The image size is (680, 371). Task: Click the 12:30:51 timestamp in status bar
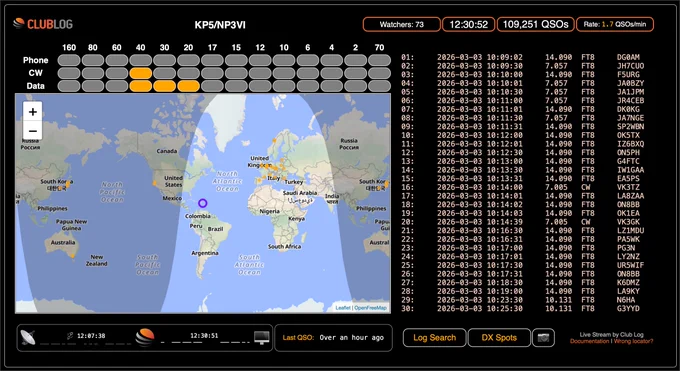204,335
